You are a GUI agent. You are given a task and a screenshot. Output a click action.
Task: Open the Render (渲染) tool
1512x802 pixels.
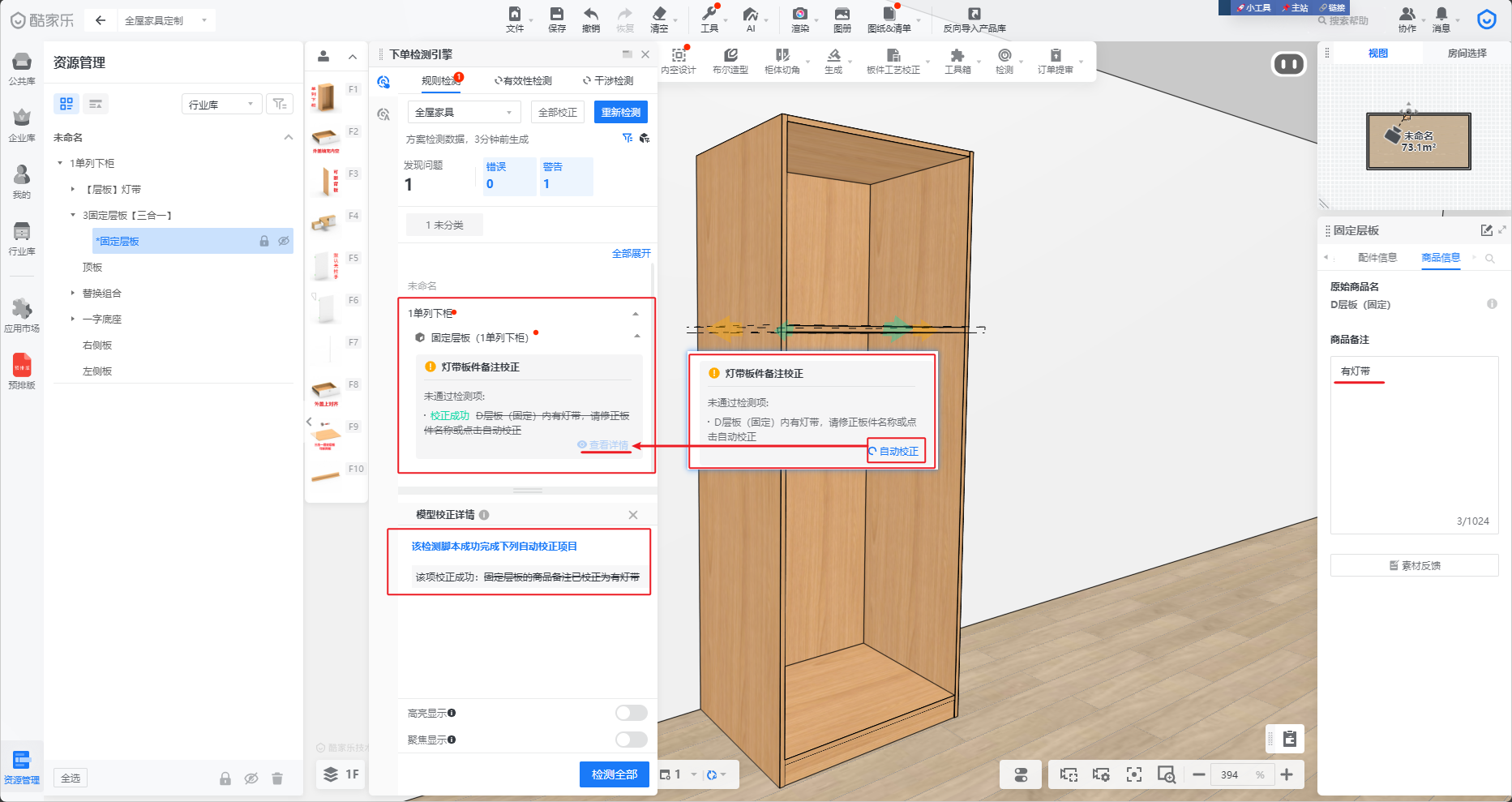coord(799,15)
